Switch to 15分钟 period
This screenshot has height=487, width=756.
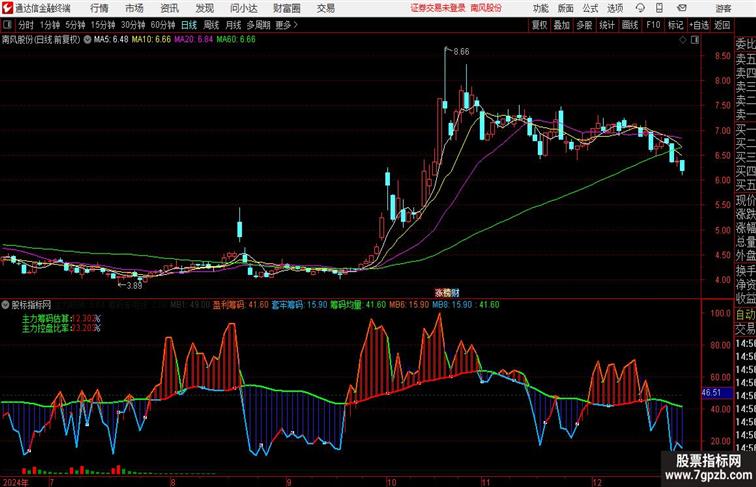coord(103,25)
